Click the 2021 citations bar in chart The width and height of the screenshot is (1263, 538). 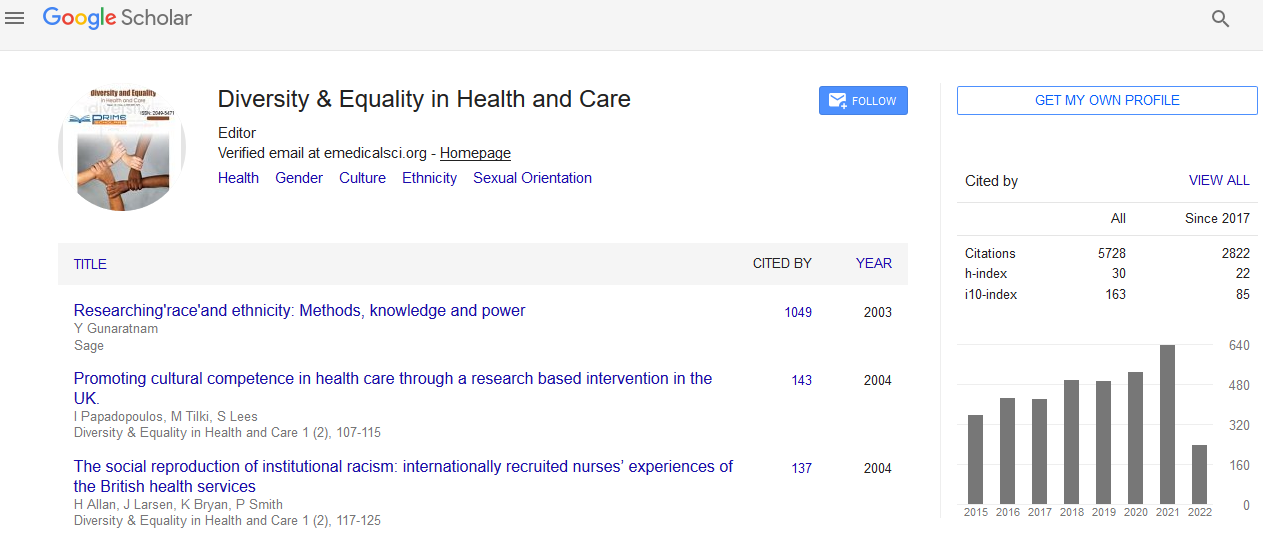[1167, 424]
